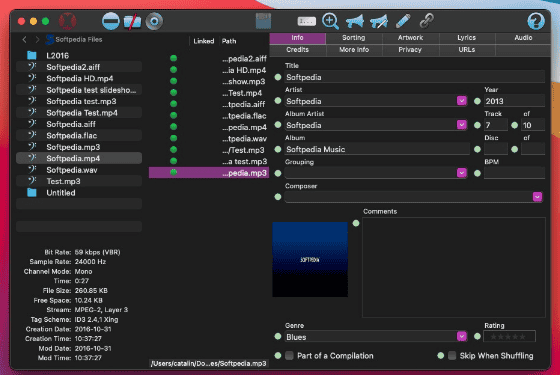Select Softpedia HD.mp4 in the file list
The width and height of the screenshot is (560, 375).
click(79, 78)
